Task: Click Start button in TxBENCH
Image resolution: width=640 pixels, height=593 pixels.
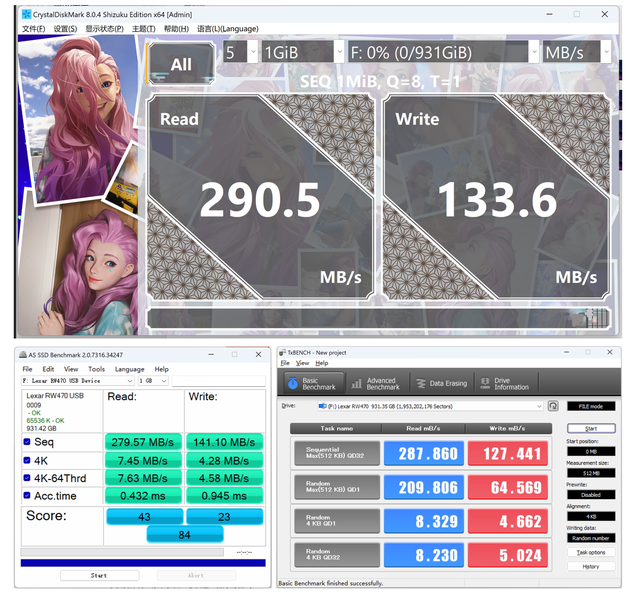Action: [x=591, y=428]
